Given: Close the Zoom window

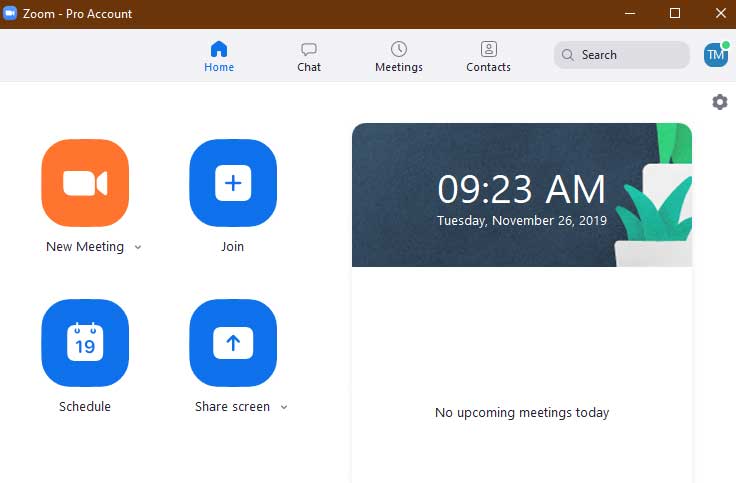Looking at the screenshot, I should 721,13.
